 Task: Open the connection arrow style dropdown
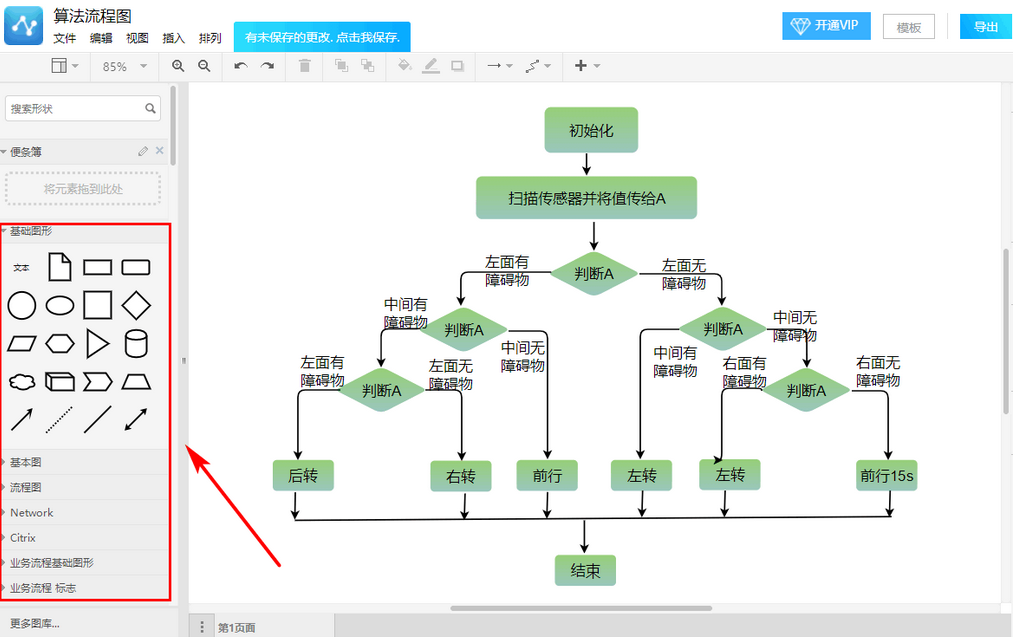click(500, 66)
